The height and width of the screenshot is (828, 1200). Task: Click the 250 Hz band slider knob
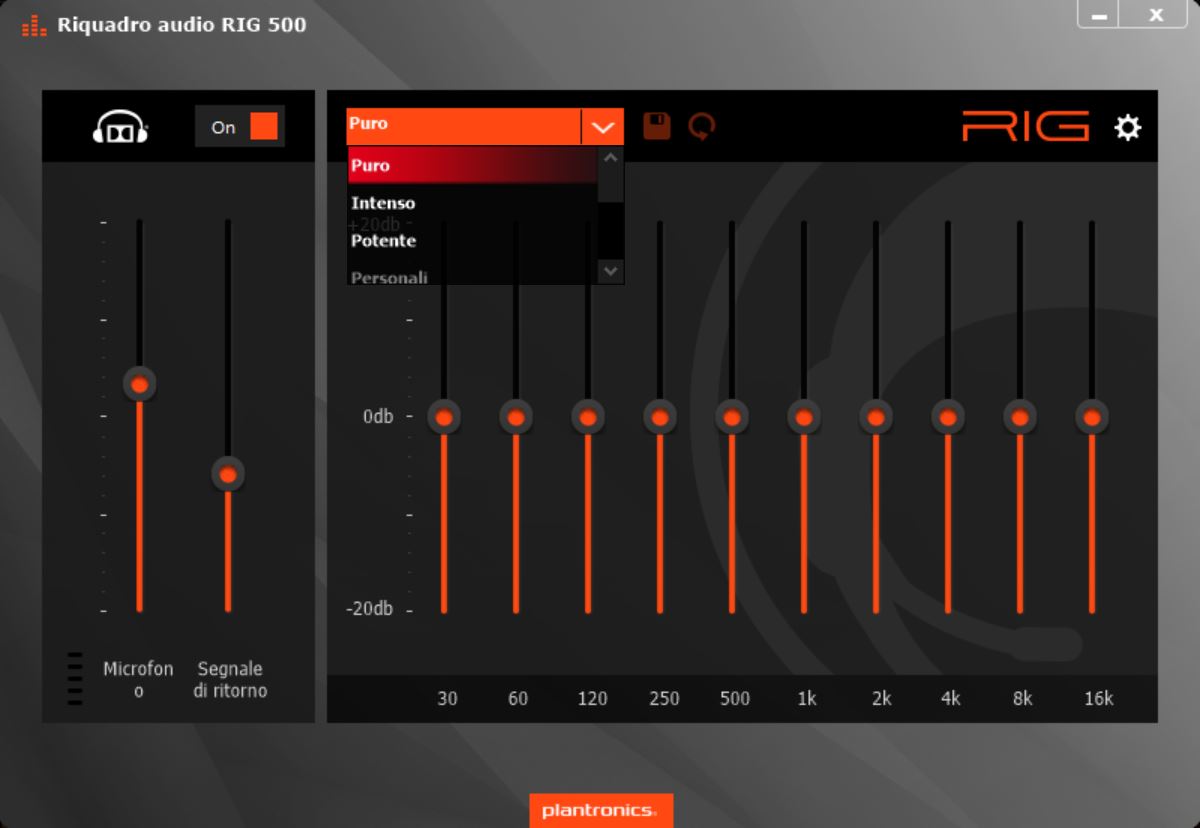click(x=660, y=417)
